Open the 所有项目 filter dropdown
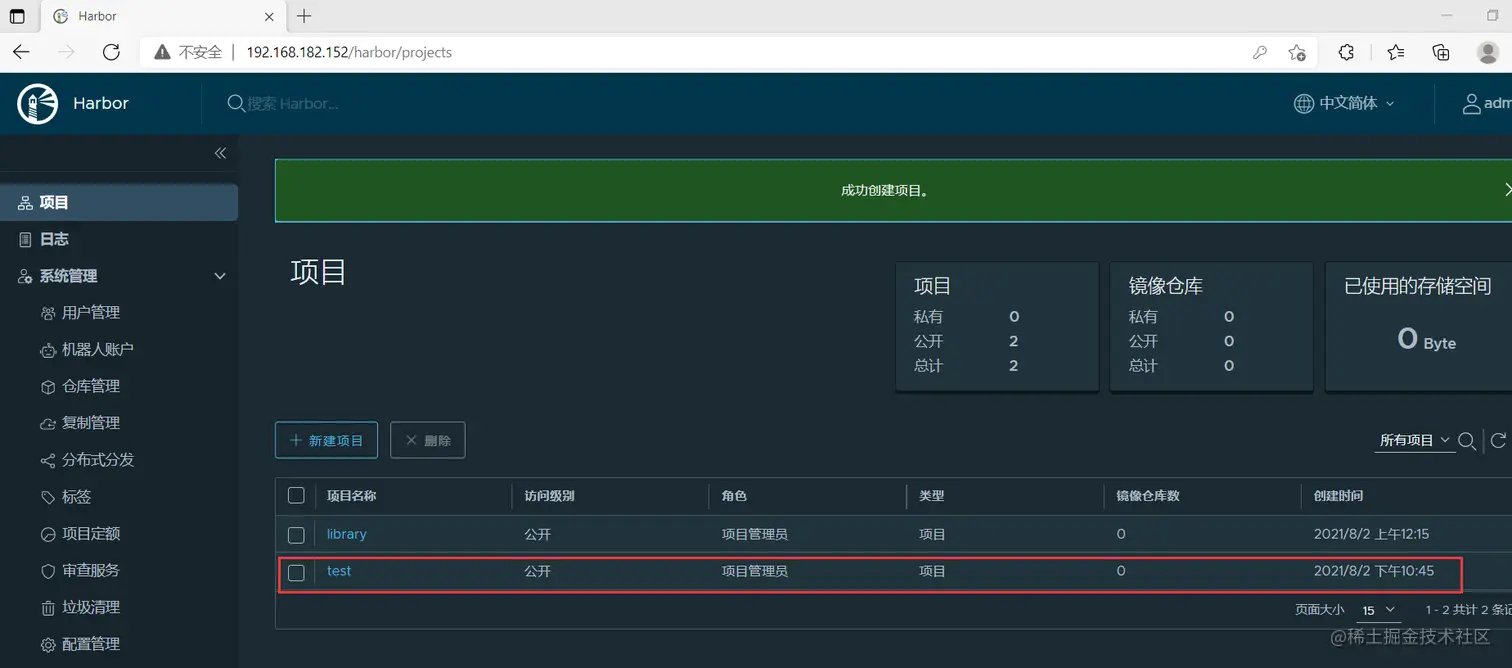1512x668 pixels. pyautogui.click(x=1415, y=440)
